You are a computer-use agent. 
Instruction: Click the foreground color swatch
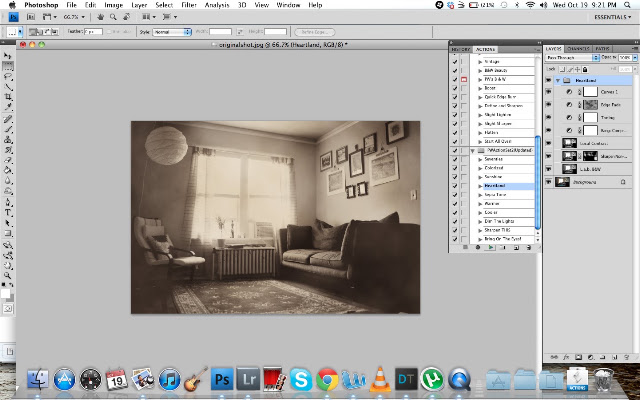coord(5,294)
